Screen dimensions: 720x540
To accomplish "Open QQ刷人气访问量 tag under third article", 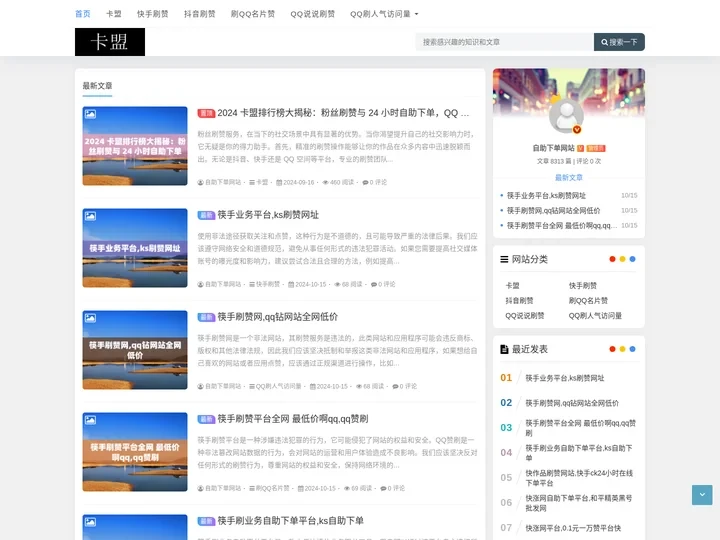I will 278,386.
